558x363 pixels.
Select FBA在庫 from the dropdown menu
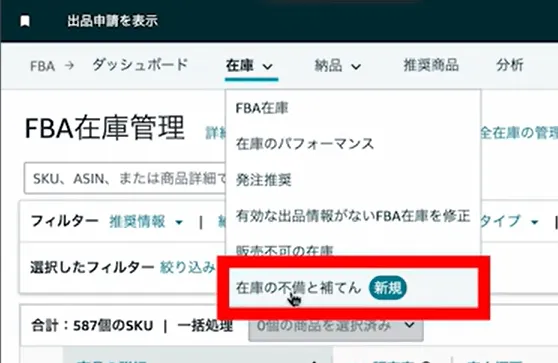coord(262,108)
